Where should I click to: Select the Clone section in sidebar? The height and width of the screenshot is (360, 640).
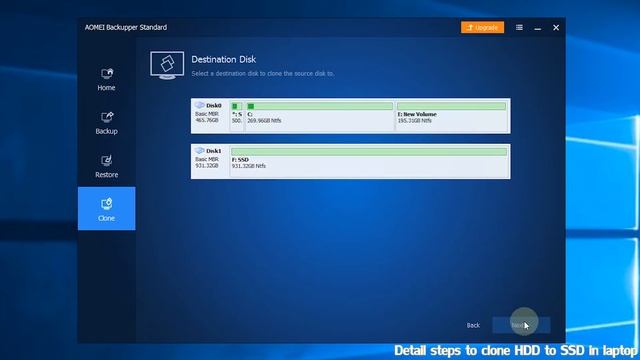pyautogui.click(x=106, y=209)
